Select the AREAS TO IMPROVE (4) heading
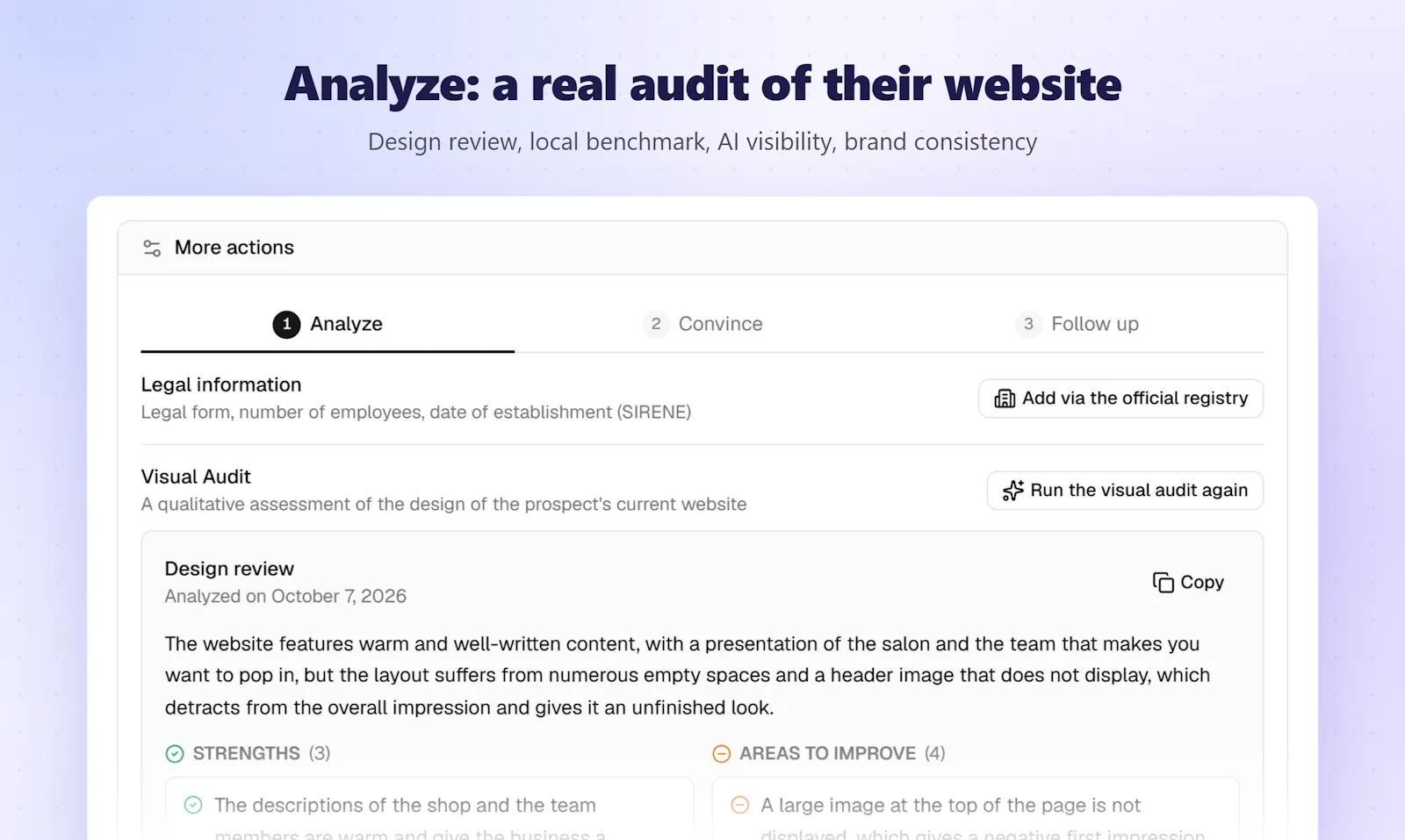 pyautogui.click(x=842, y=753)
